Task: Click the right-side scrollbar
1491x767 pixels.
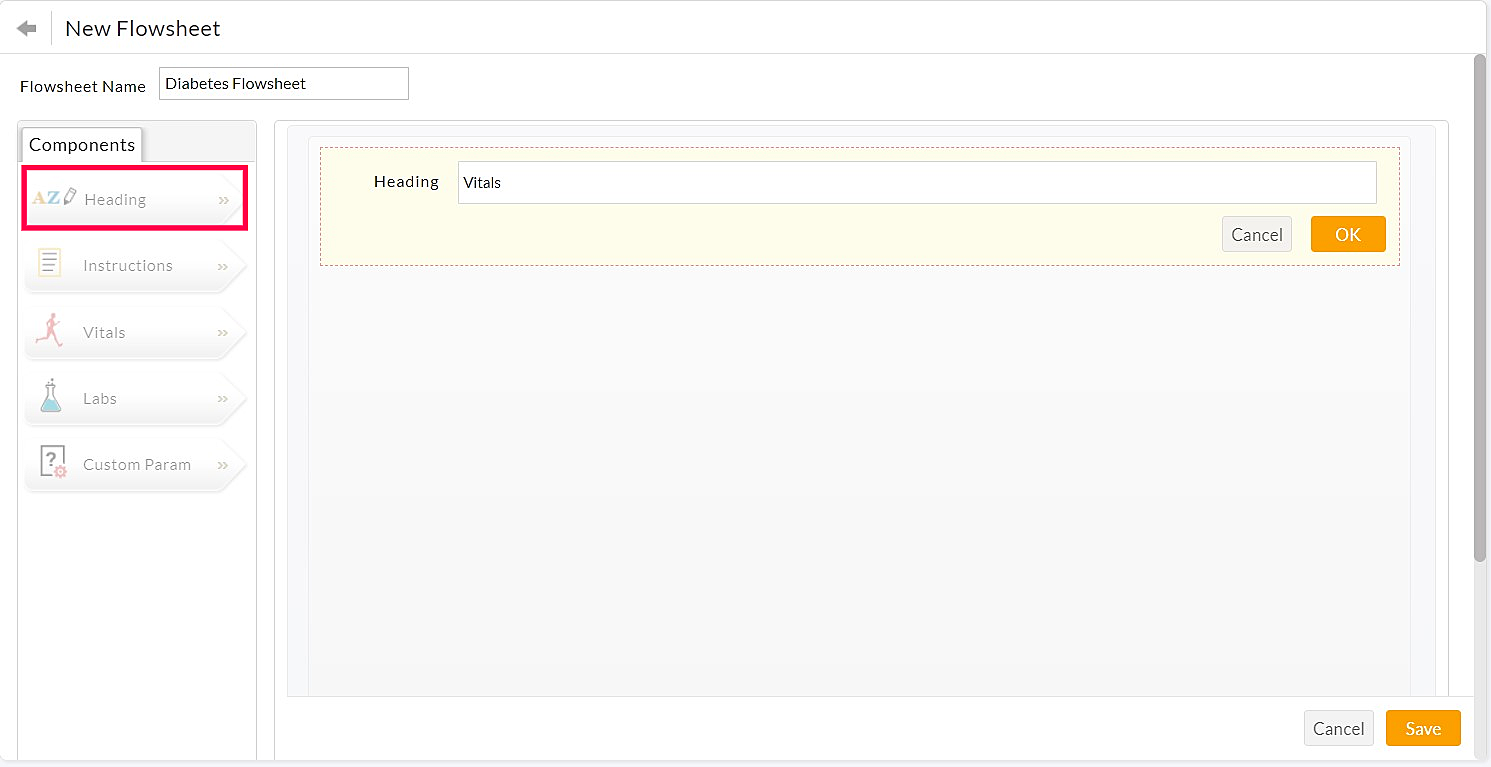Action: point(1483,300)
